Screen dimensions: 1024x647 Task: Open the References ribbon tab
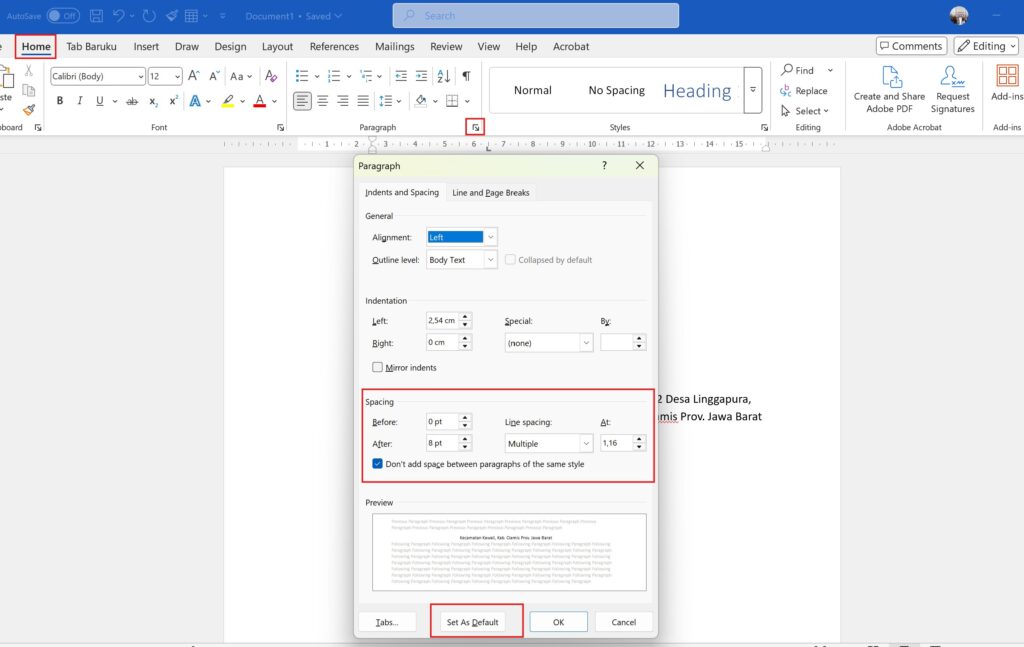pyautogui.click(x=334, y=46)
